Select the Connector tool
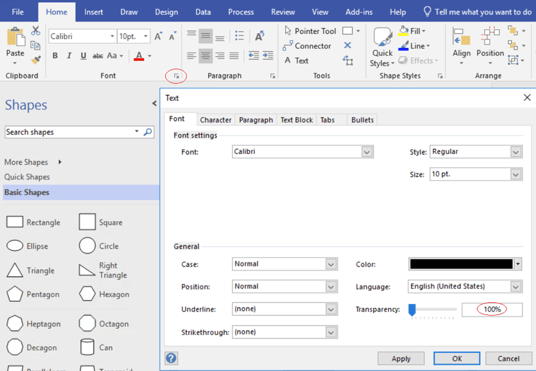 point(307,46)
